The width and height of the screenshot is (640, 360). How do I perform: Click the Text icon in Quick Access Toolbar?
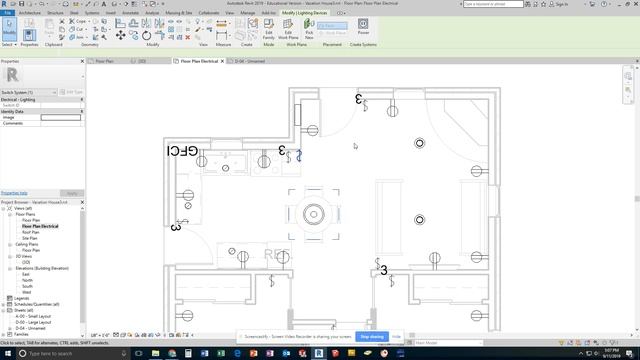pos(104,4)
